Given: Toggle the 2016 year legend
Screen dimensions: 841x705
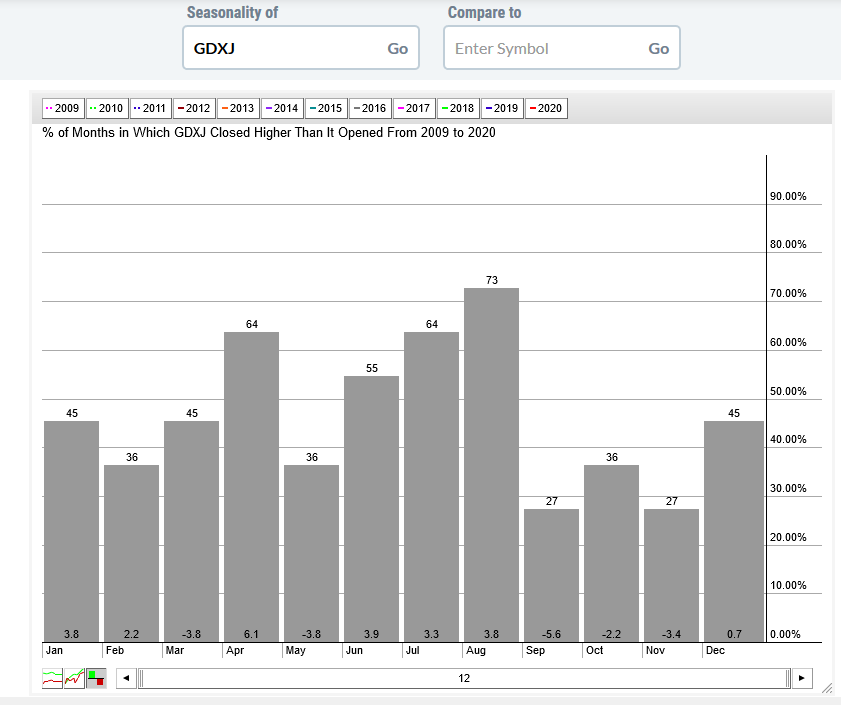Looking at the screenshot, I should click(x=370, y=108).
